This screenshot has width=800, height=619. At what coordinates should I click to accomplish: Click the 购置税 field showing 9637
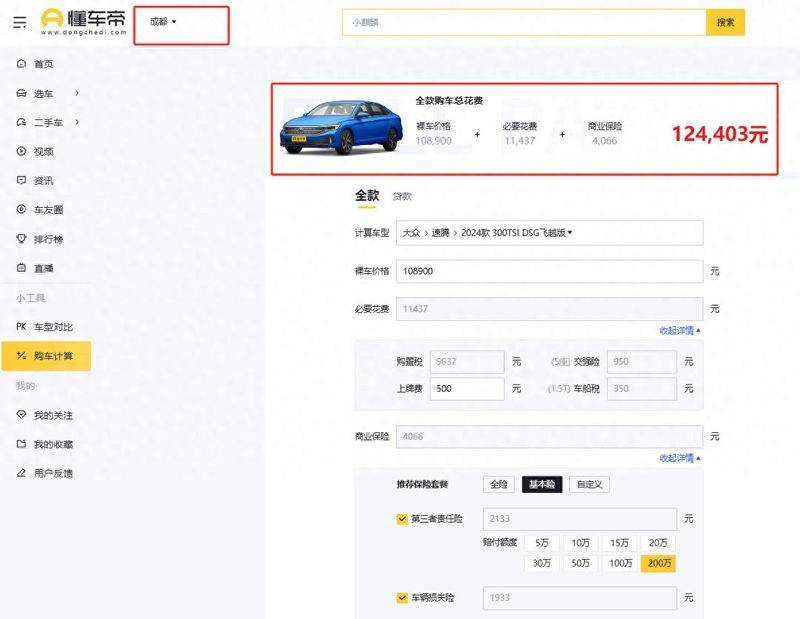pos(467,361)
